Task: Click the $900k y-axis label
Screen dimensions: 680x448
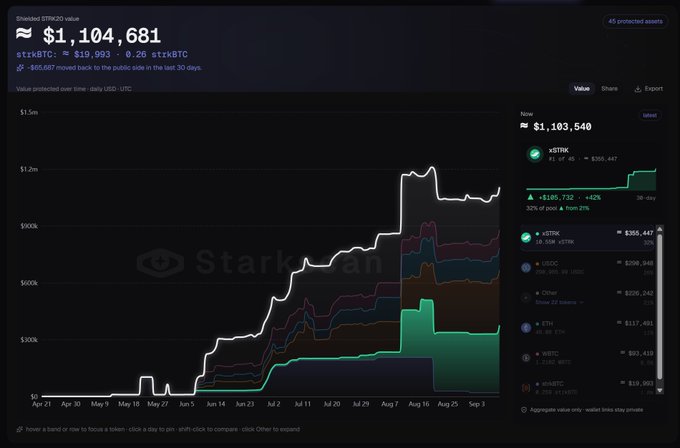Action: pyautogui.click(x=29, y=226)
